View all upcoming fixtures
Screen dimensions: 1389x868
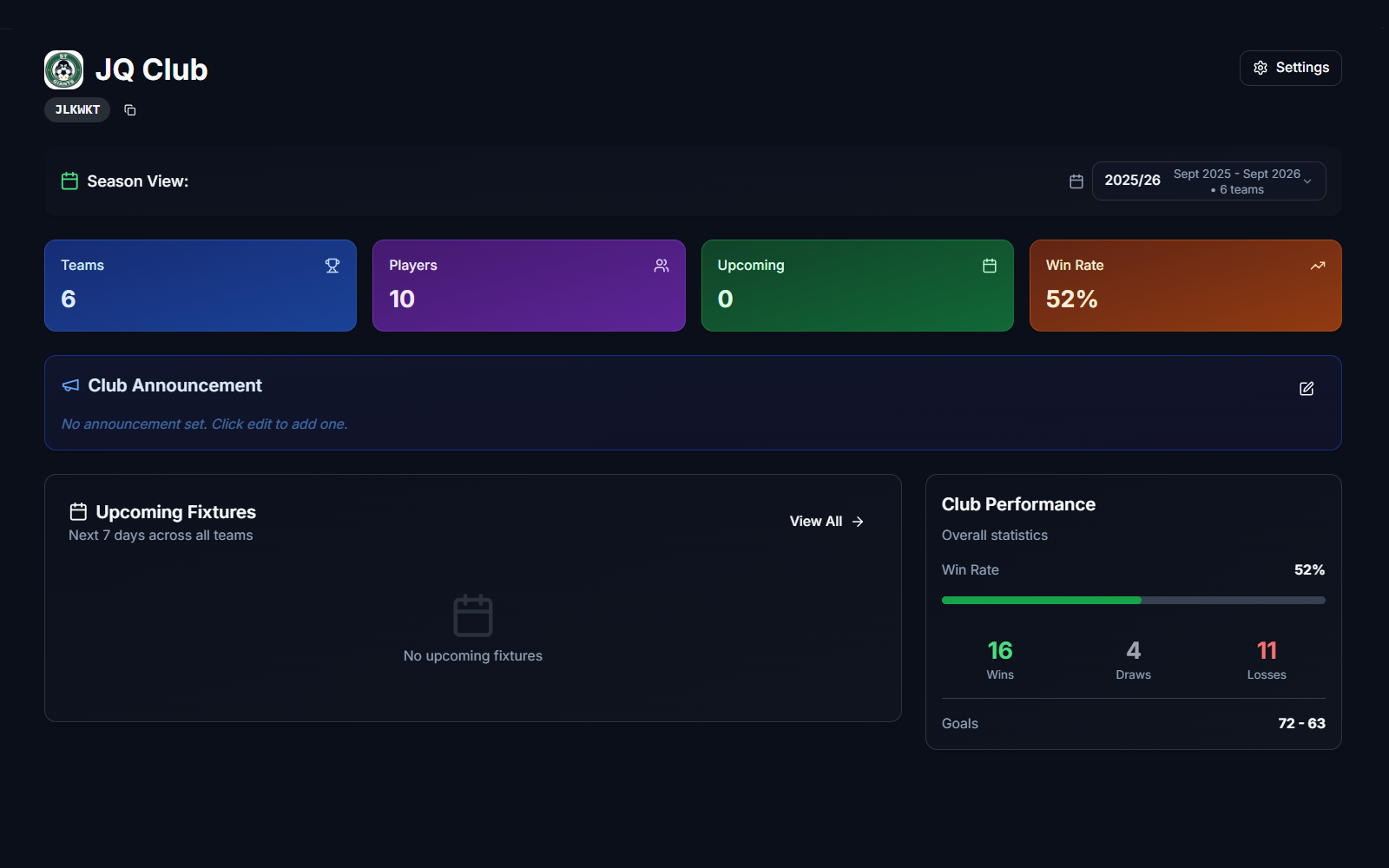(x=826, y=522)
